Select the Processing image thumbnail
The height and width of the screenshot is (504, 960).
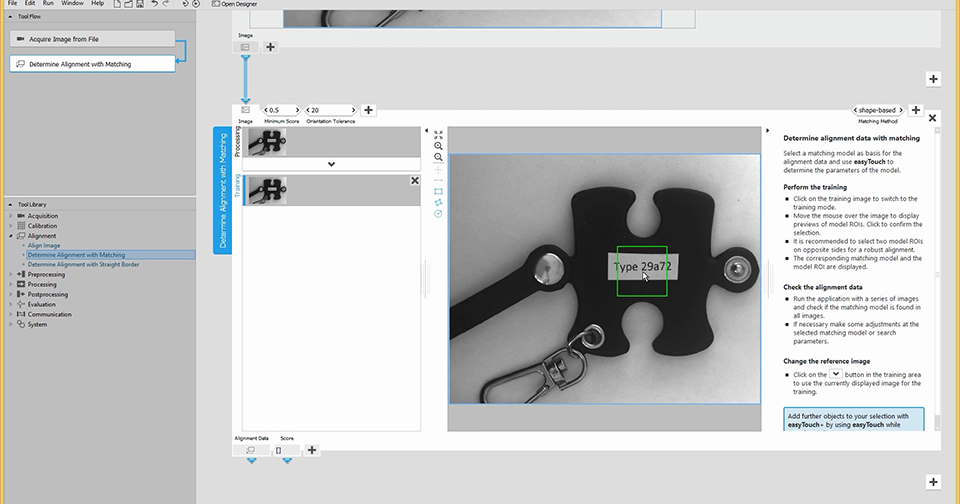pos(268,142)
